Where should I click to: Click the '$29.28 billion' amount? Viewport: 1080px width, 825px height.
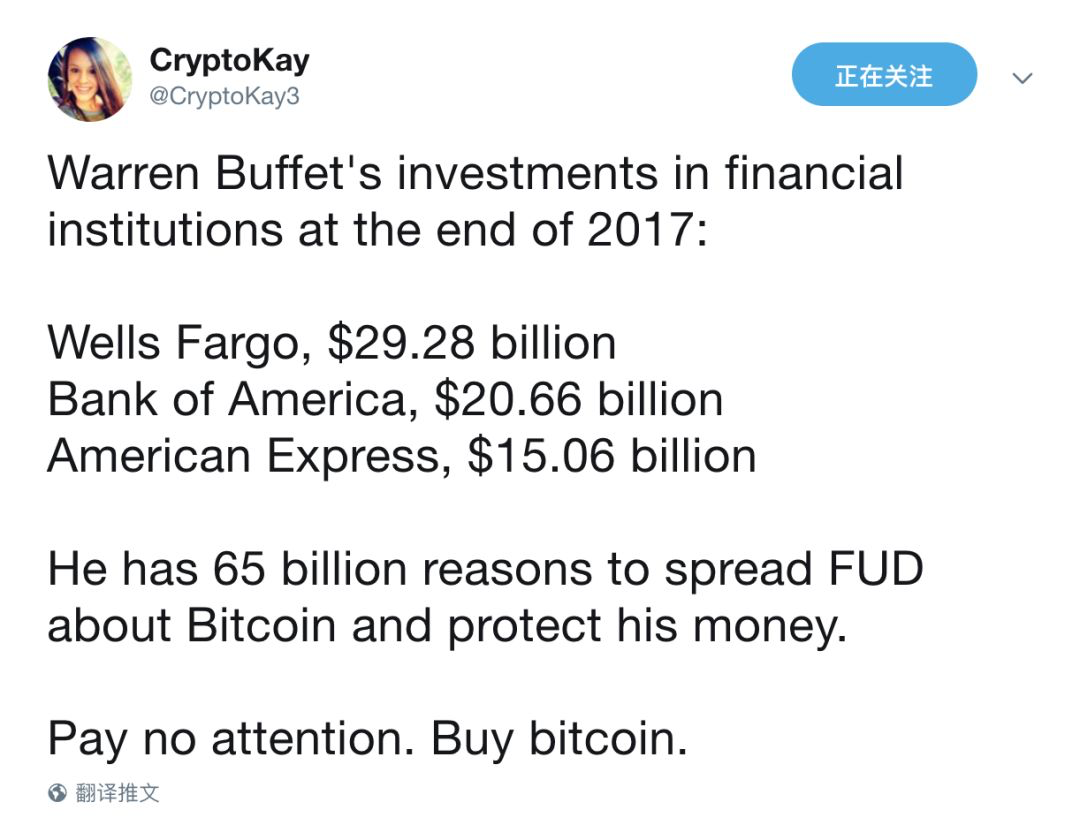click(x=471, y=342)
